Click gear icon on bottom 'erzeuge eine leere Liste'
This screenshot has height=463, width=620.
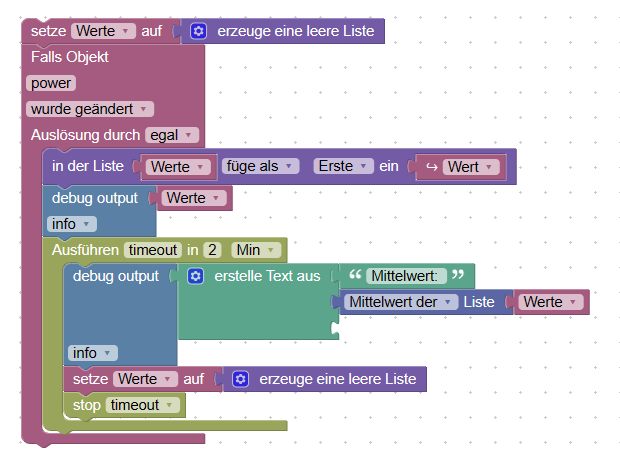click(240, 379)
